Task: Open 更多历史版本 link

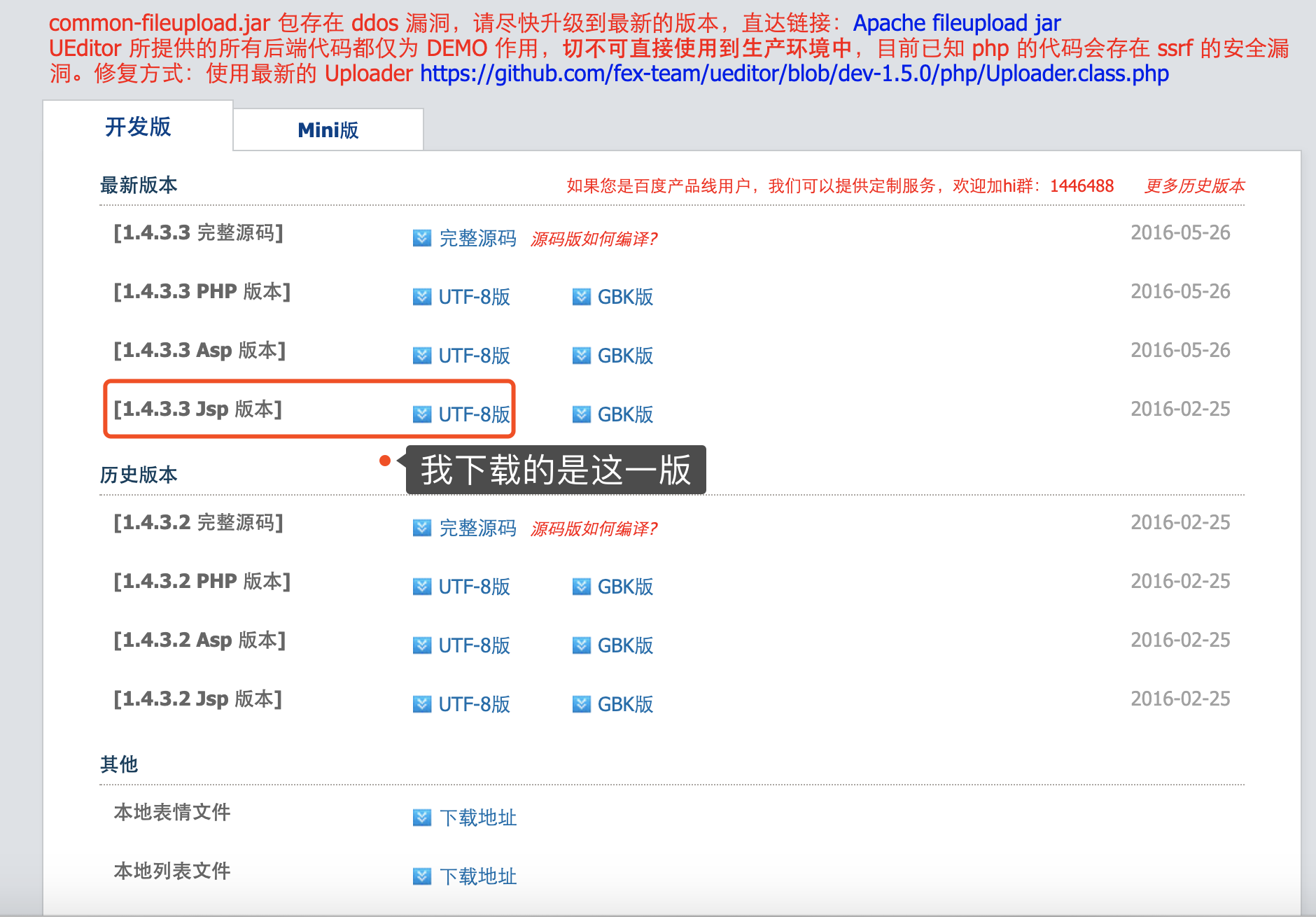Action: click(x=1195, y=185)
